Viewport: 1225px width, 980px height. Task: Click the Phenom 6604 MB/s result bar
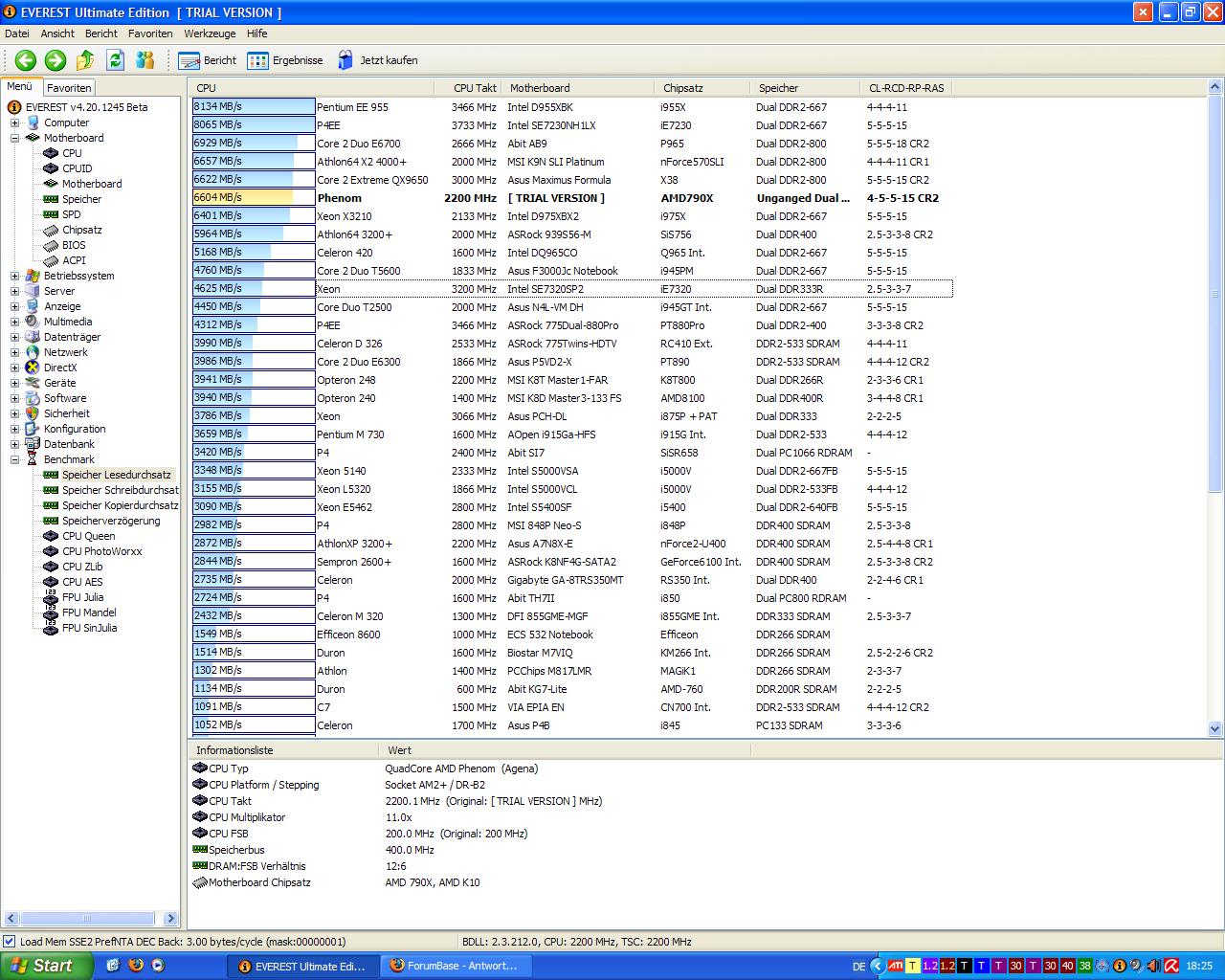click(254, 198)
